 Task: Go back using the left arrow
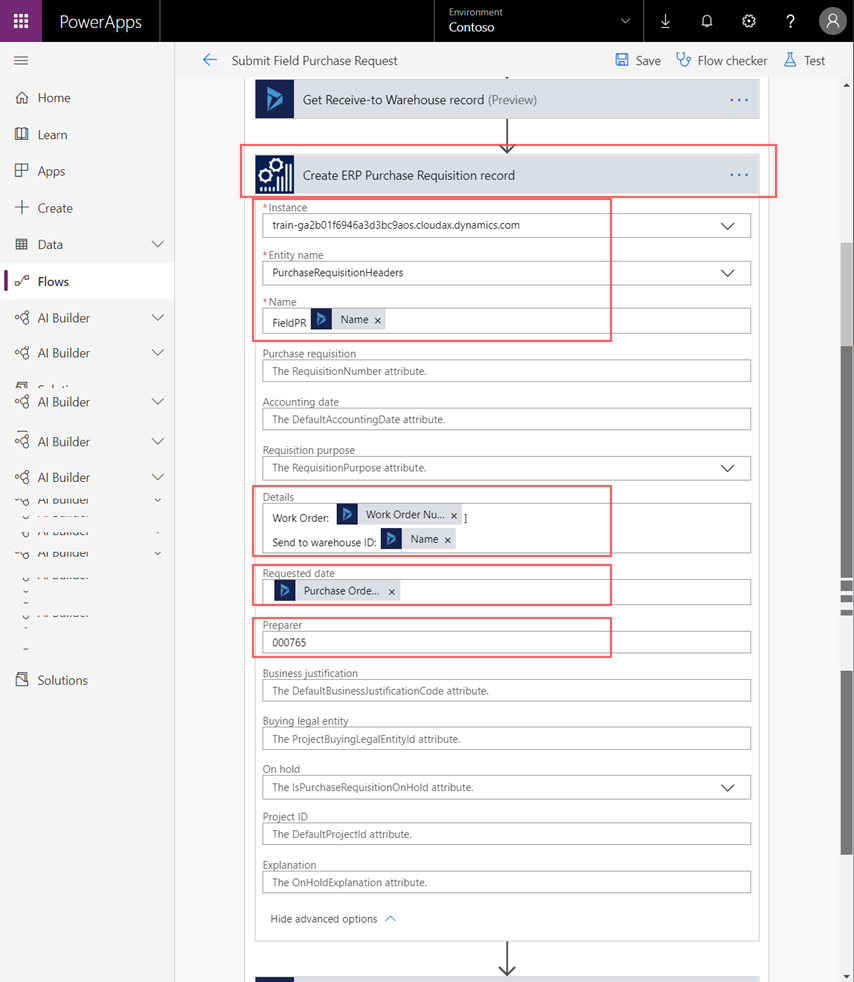(x=210, y=60)
